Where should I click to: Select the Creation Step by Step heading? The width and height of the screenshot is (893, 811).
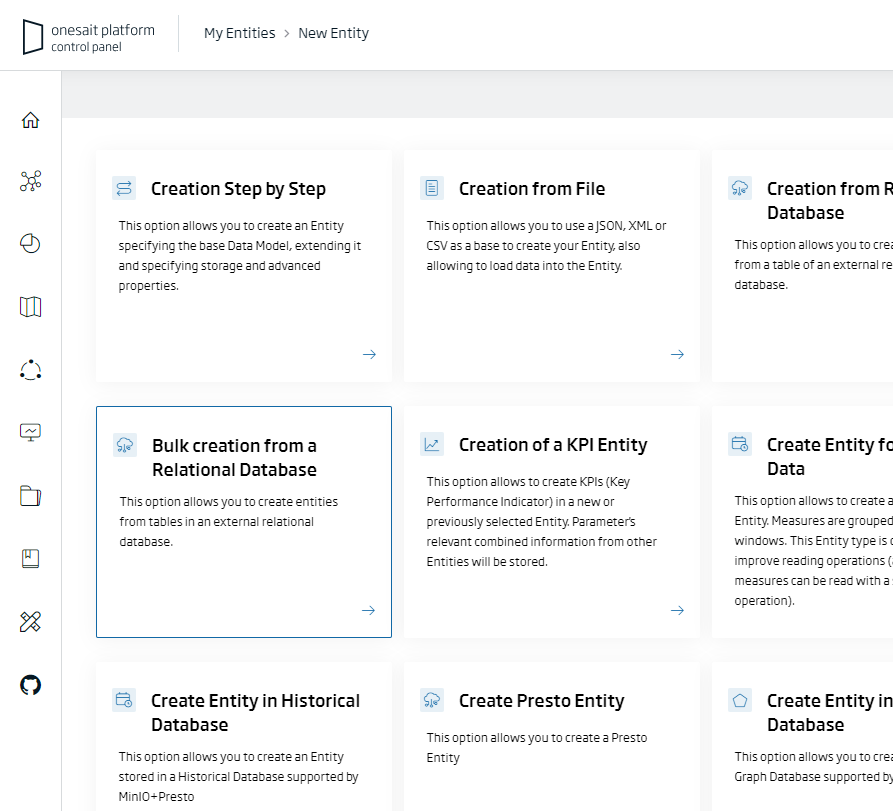click(239, 189)
